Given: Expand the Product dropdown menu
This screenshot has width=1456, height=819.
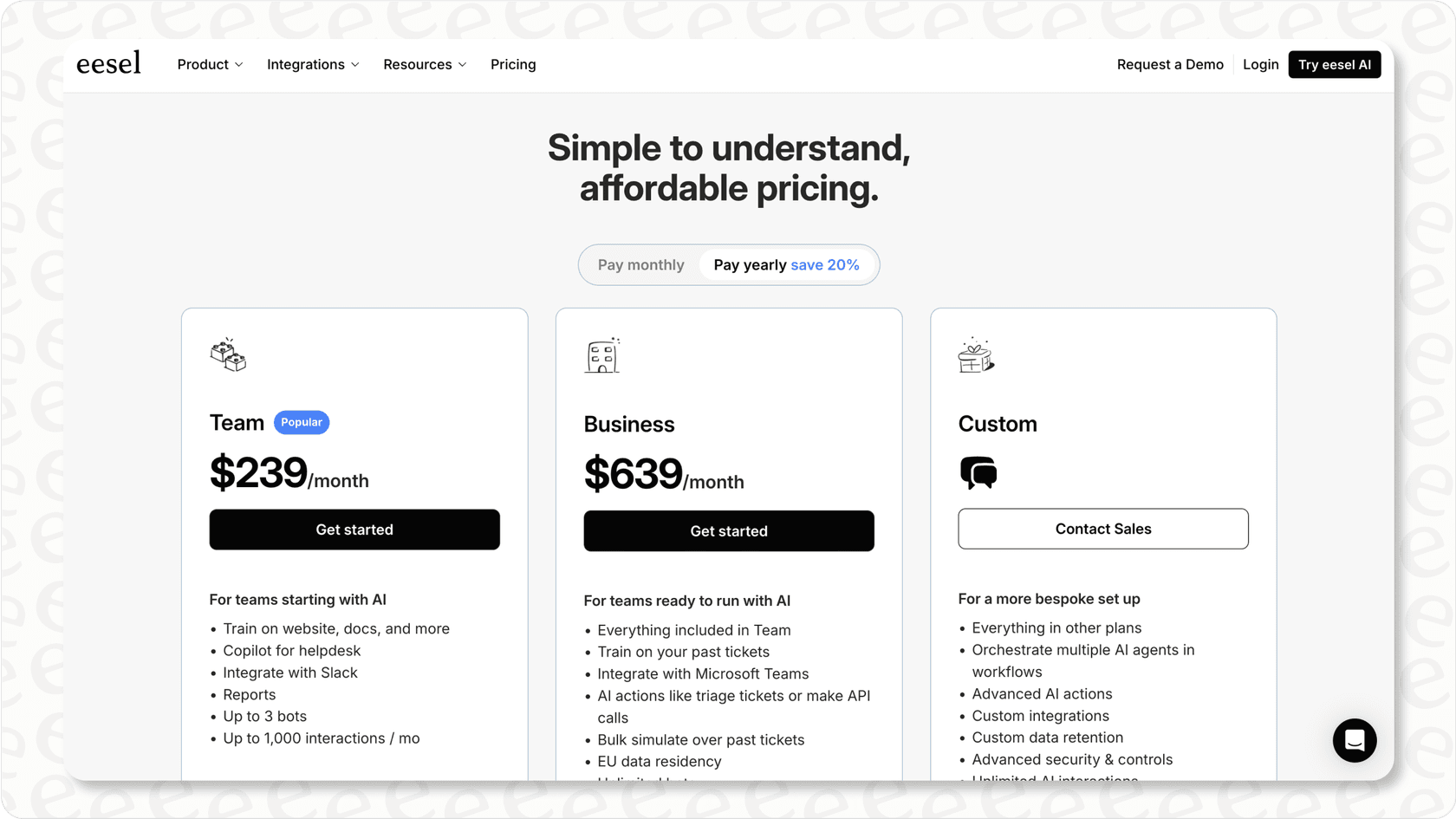Looking at the screenshot, I should [x=210, y=65].
